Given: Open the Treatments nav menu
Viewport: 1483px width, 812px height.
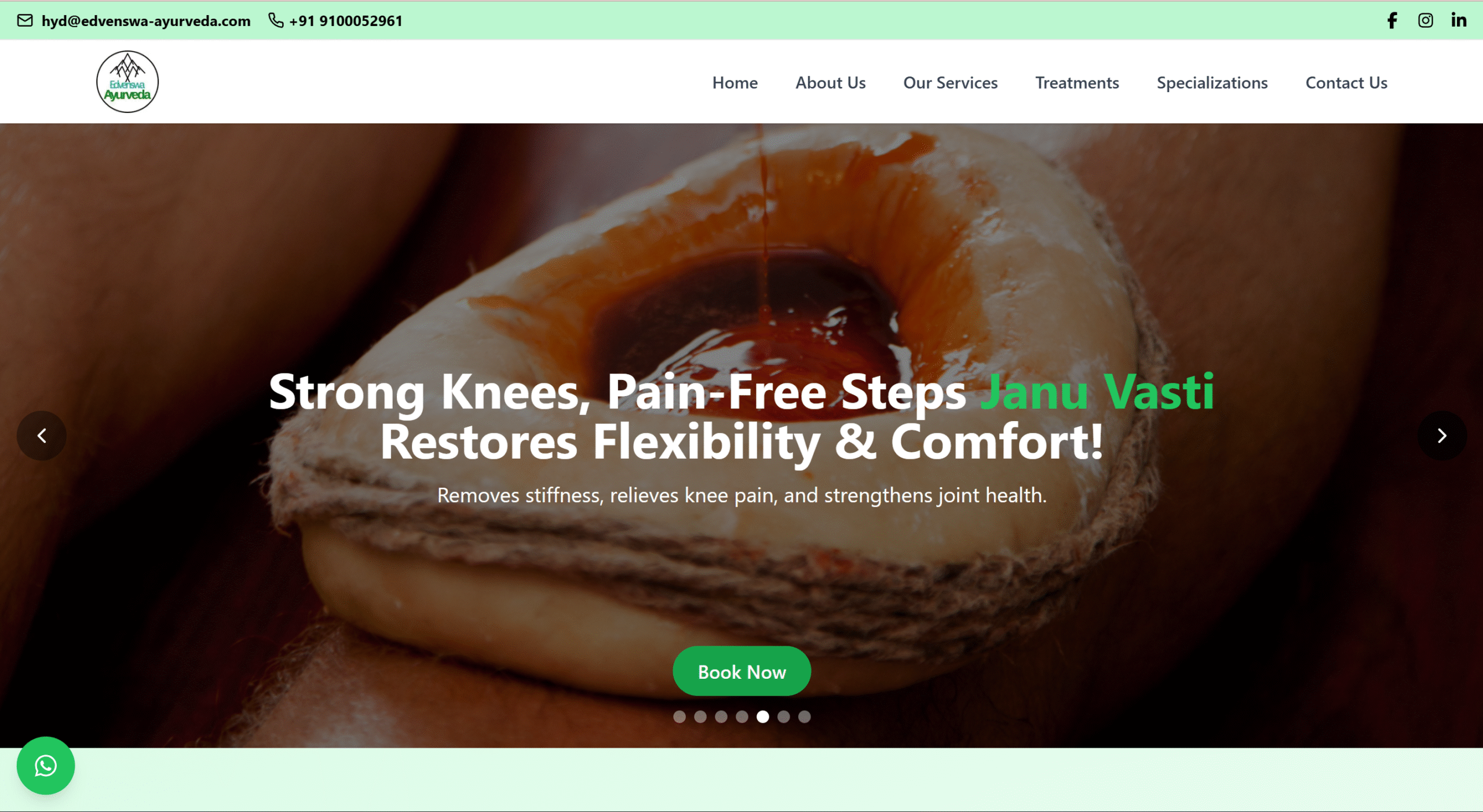Looking at the screenshot, I should coord(1077,83).
